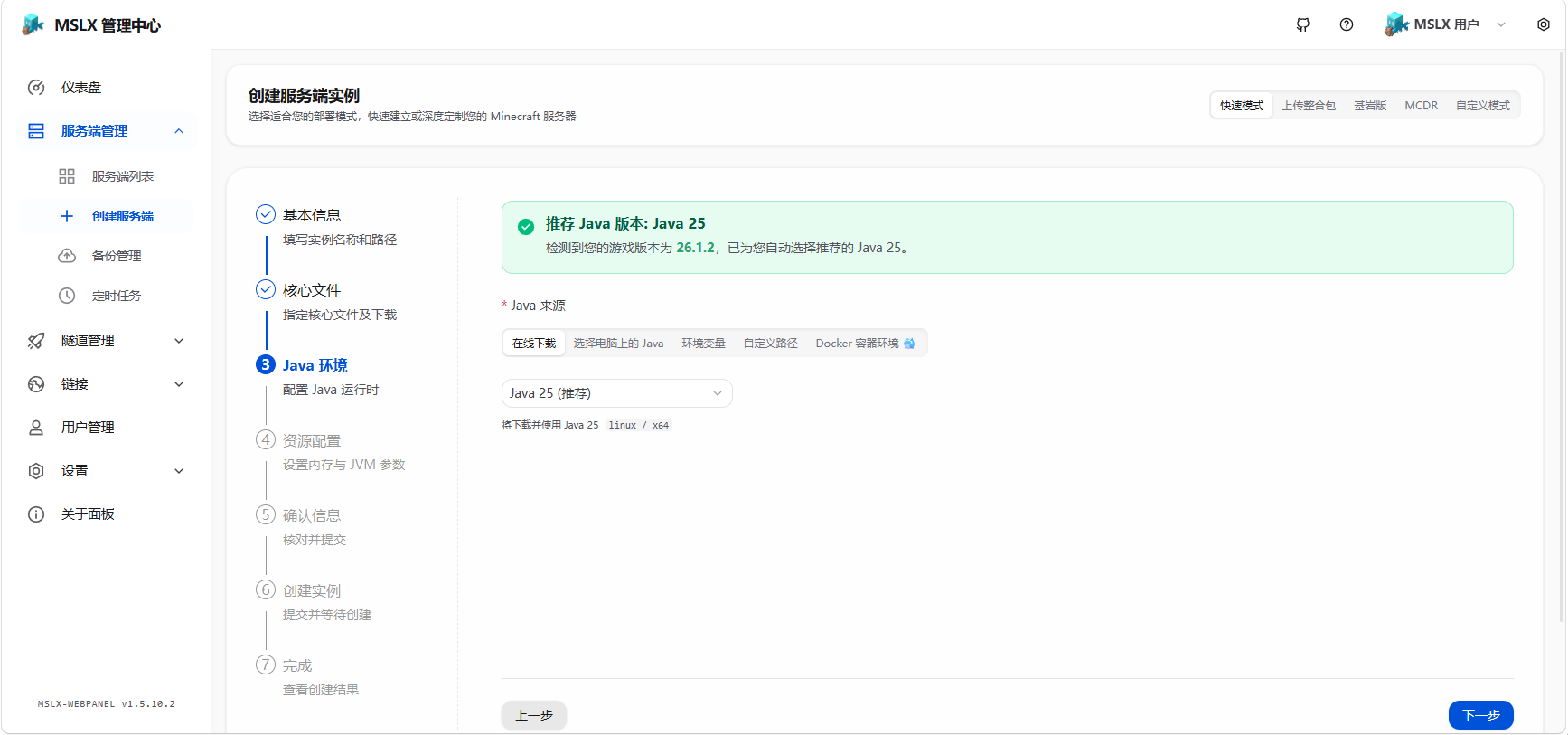Collapse the 服务端管理 menu chevron

pos(179,131)
